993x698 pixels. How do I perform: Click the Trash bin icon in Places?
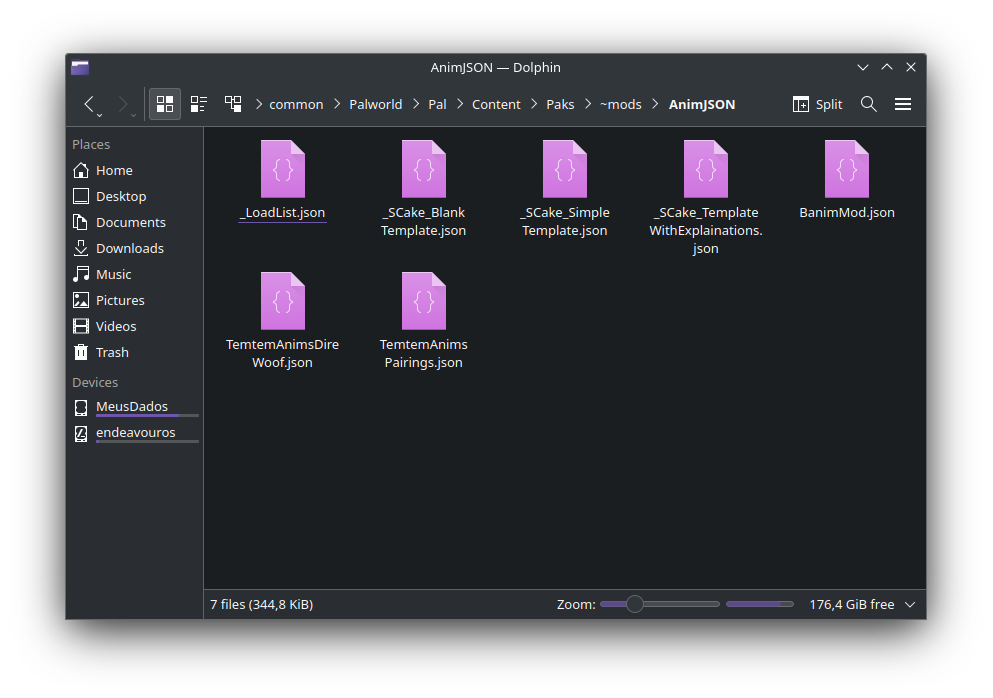click(x=81, y=352)
